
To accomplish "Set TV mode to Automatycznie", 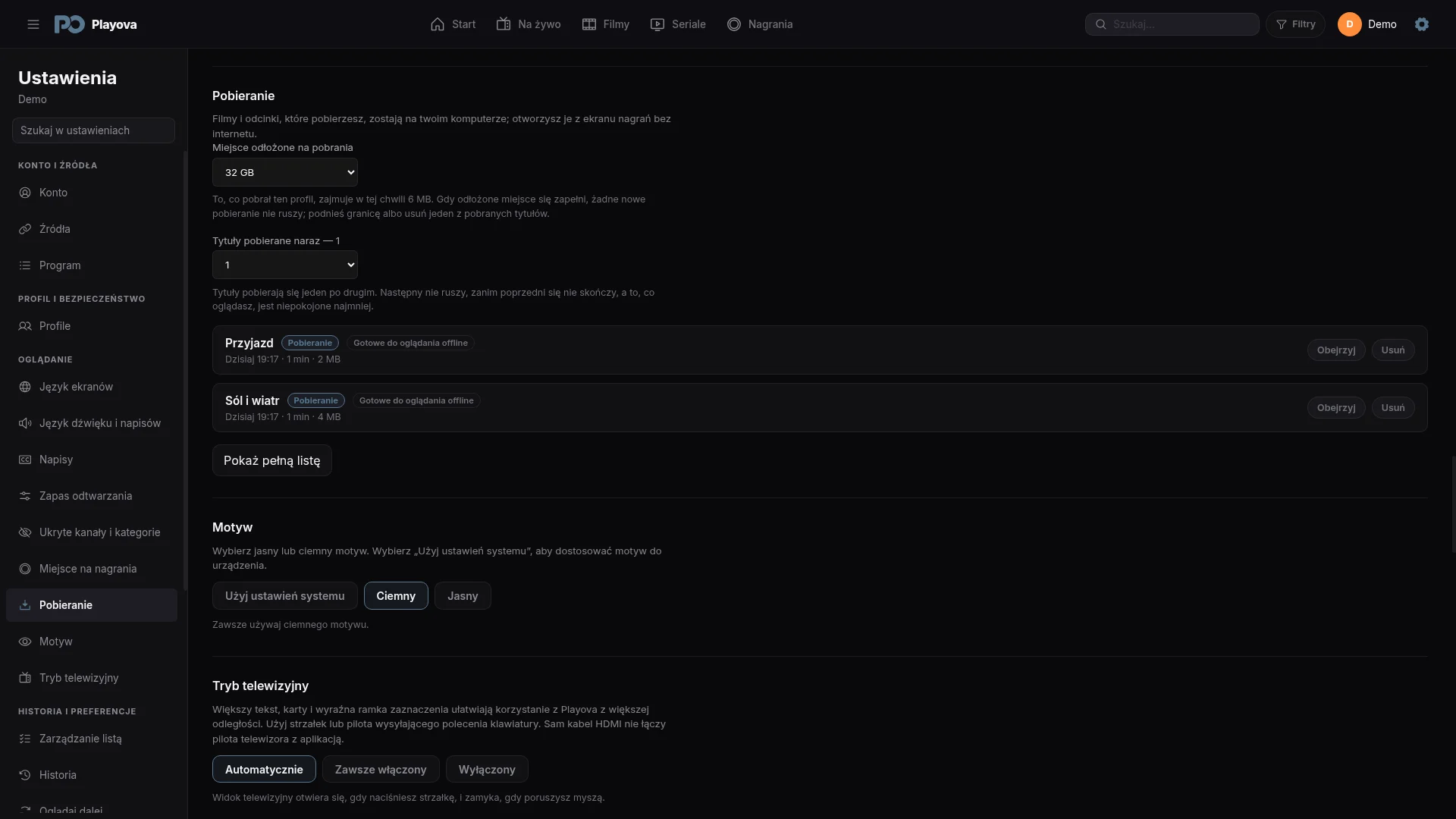I will [x=264, y=769].
